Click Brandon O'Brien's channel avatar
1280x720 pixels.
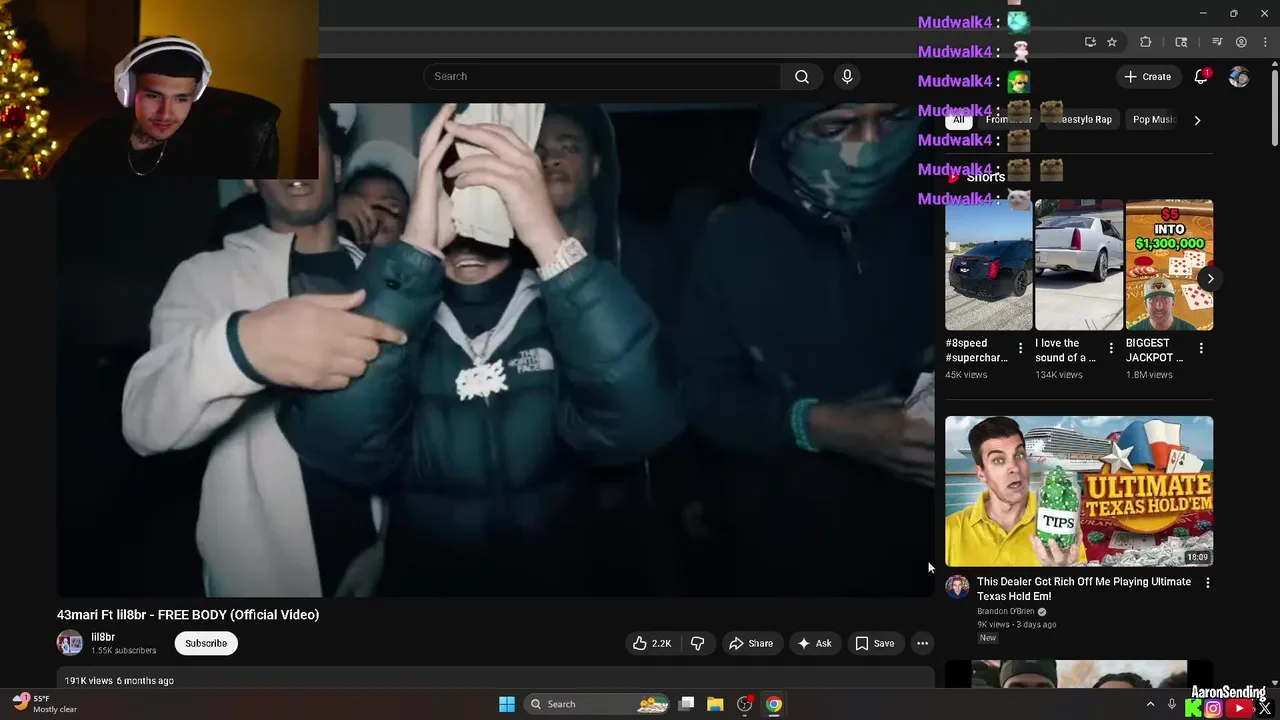(x=957, y=587)
